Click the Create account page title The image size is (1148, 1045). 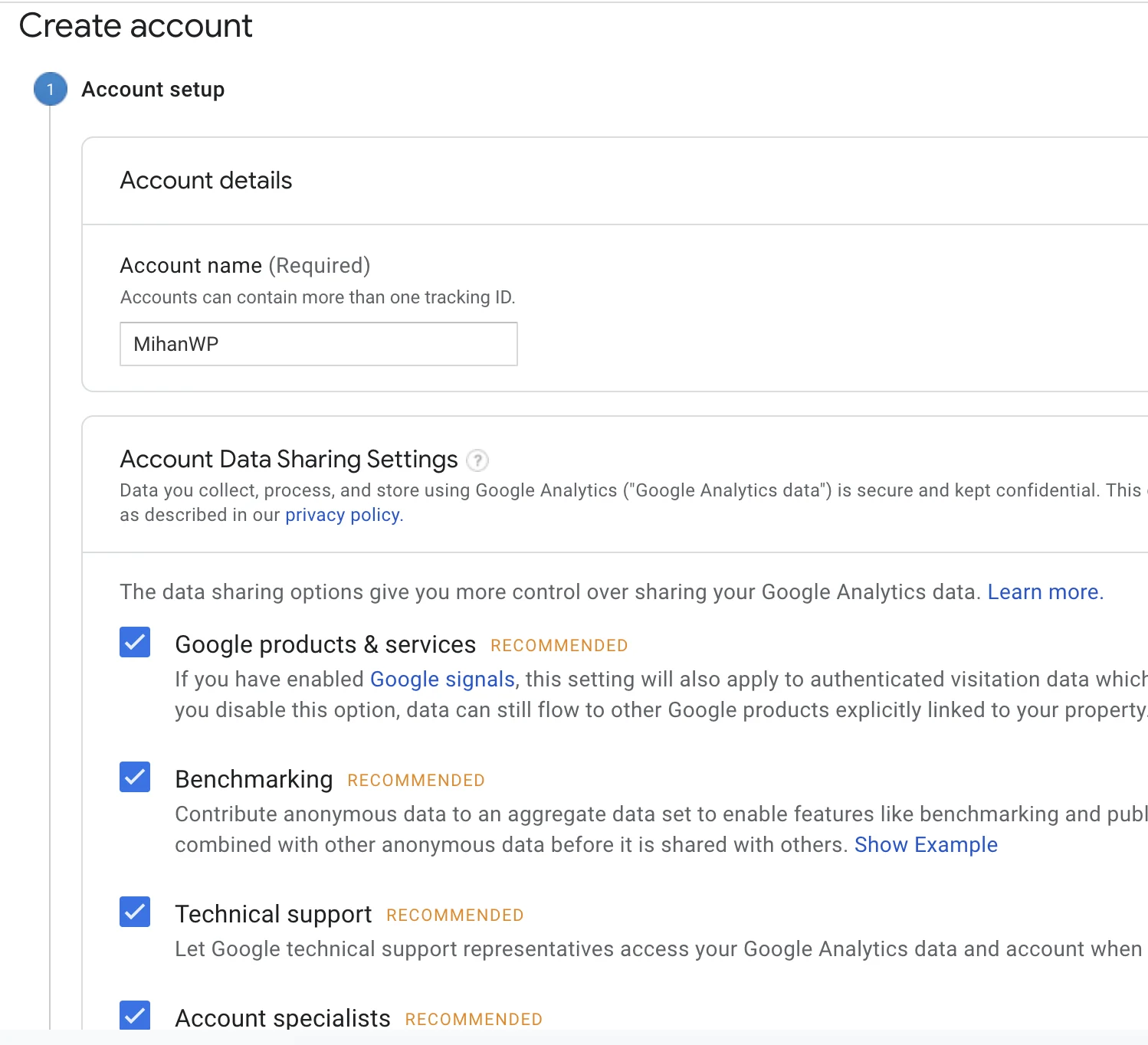point(136,26)
